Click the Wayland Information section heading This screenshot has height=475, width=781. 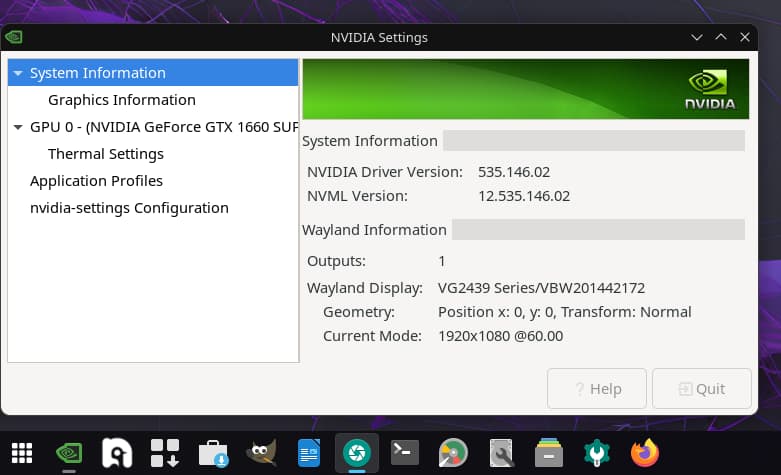tap(374, 230)
